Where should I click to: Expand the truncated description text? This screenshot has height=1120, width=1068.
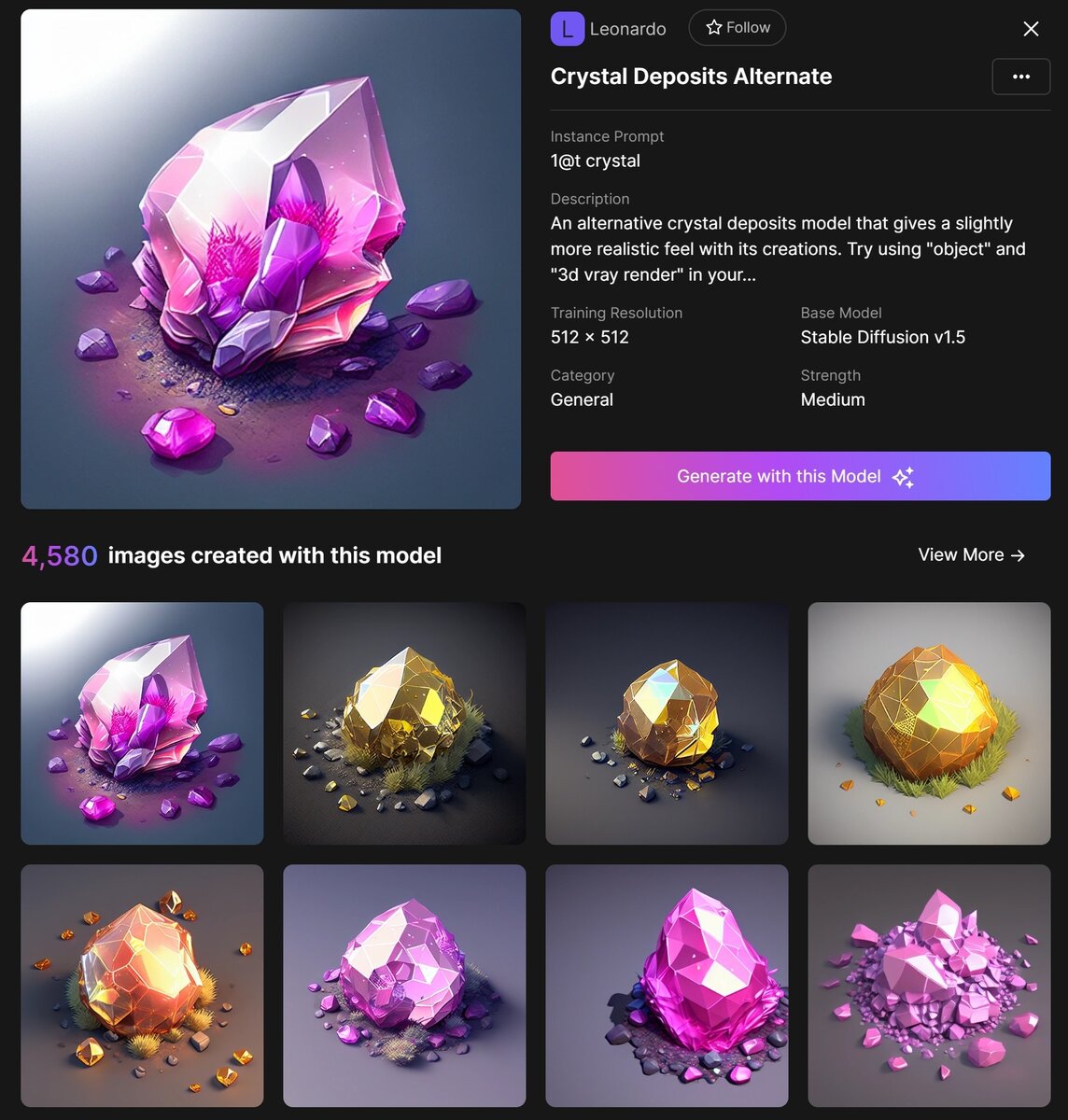[788, 249]
